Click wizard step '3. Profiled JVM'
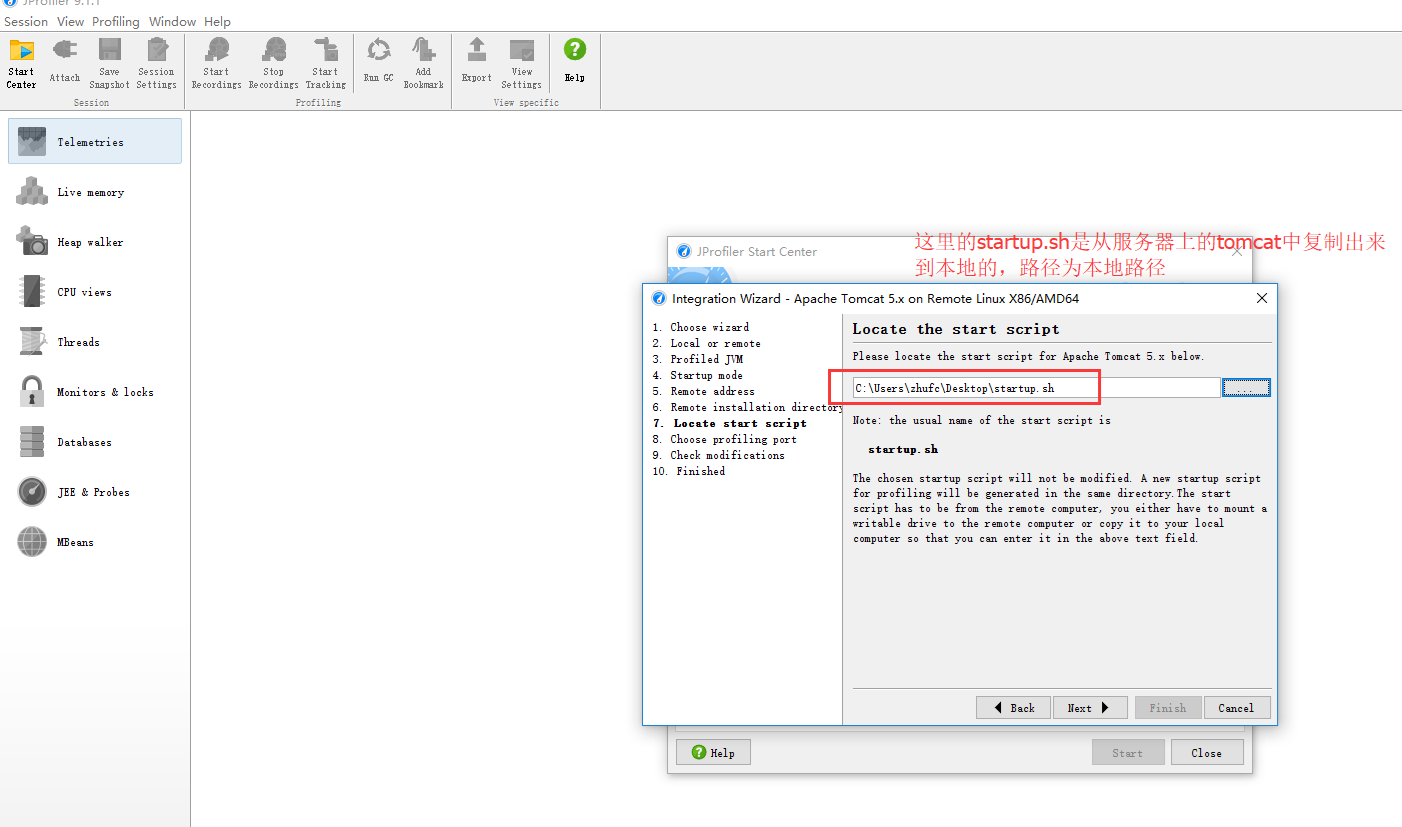 (x=698, y=359)
